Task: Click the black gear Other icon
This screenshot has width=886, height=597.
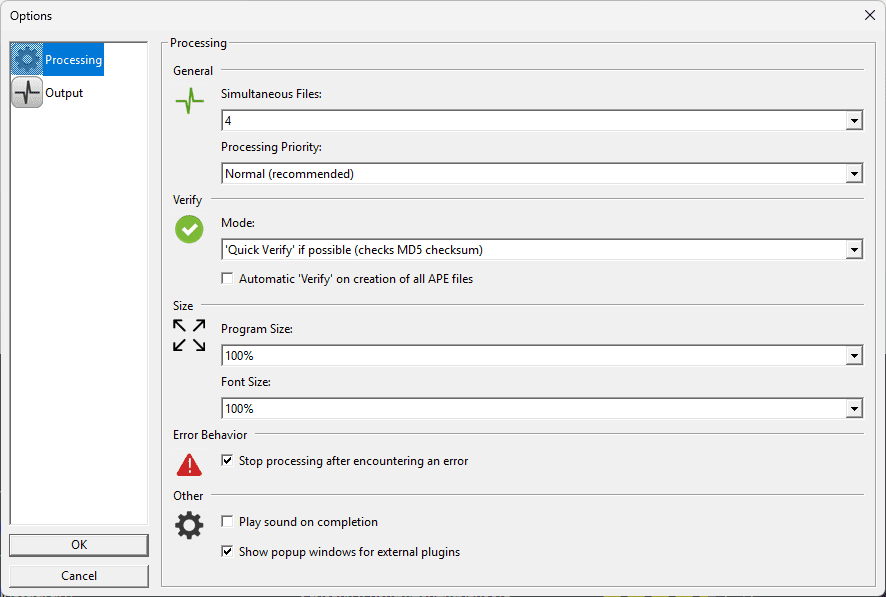Action: point(189,526)
